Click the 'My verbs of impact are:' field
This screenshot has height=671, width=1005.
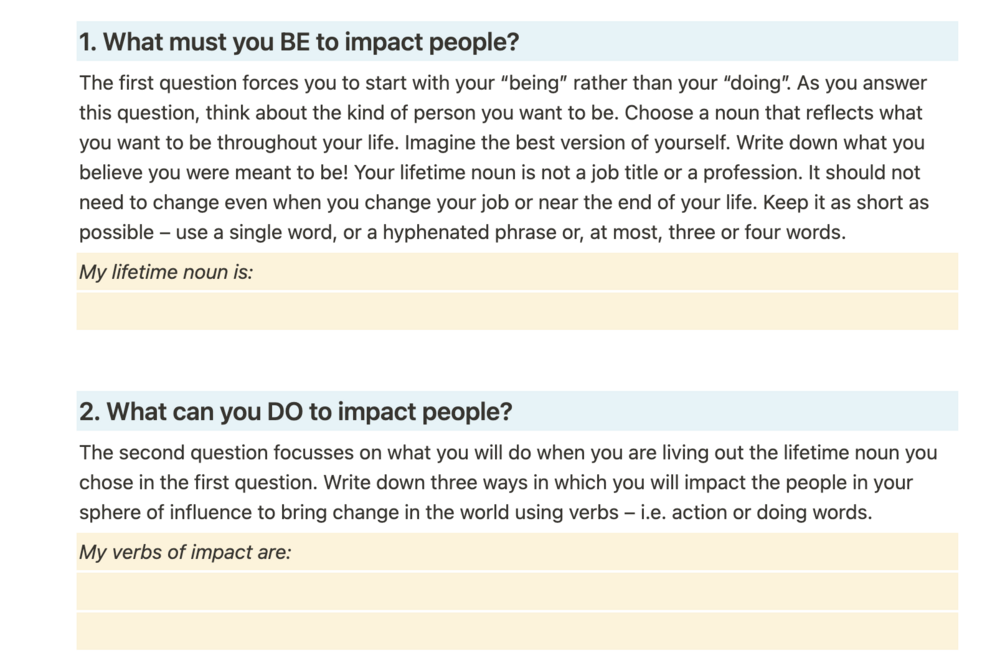[x=517, y=552]
